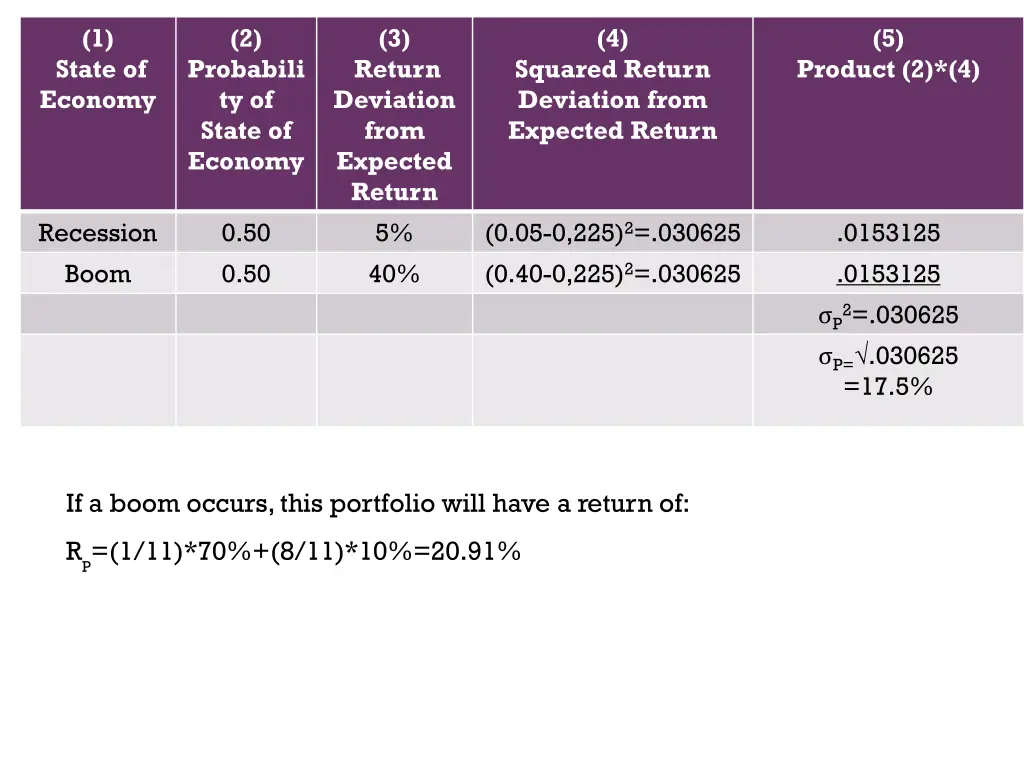
Task: Click the (0.40-0,225)² formula cell
Action: point(613,274)
